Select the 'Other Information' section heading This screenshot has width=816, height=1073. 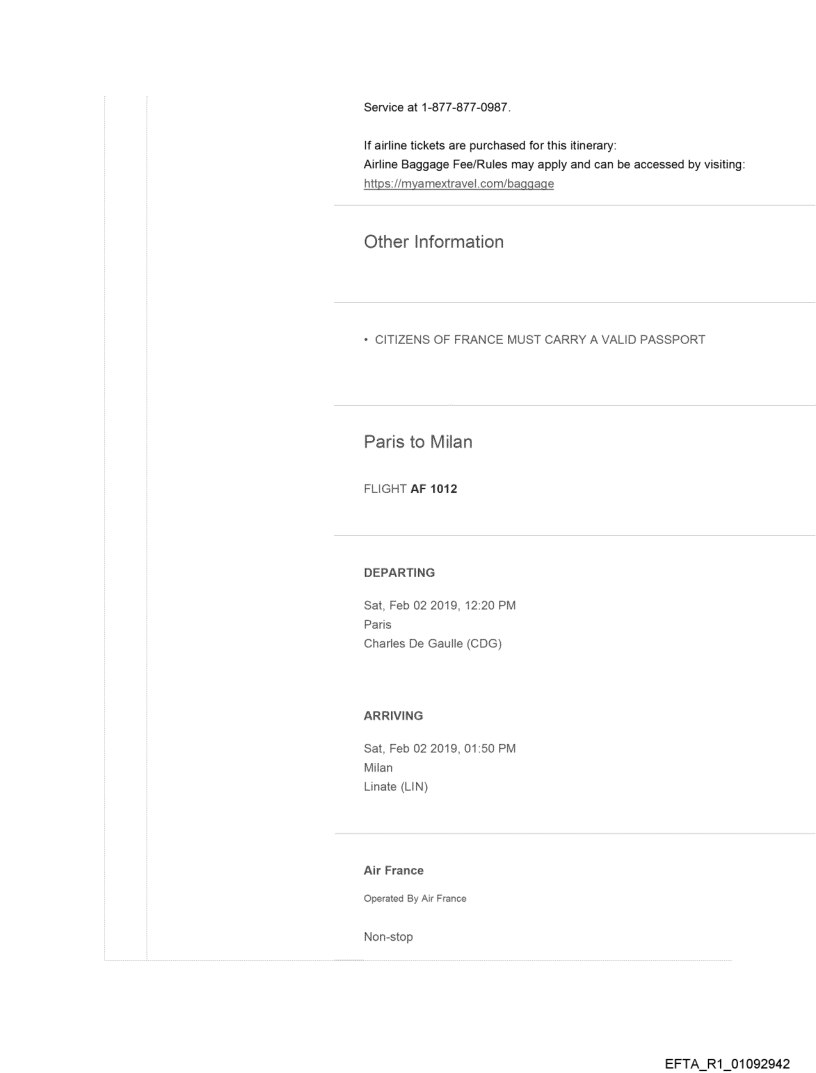point(434,242)
